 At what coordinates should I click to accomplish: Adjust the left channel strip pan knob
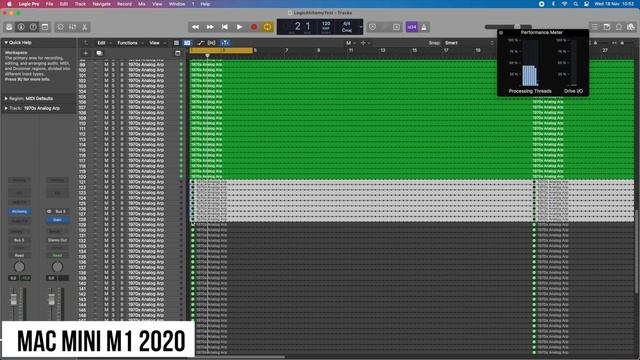[19, 267]
